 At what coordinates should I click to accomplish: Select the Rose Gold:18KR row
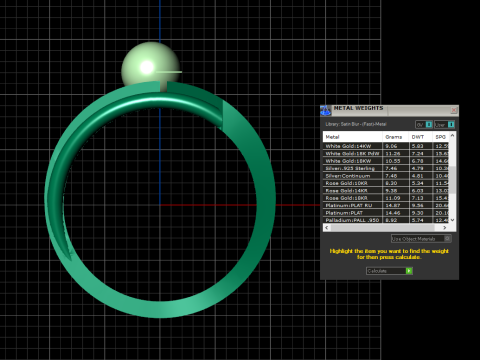tap(386, 198)
